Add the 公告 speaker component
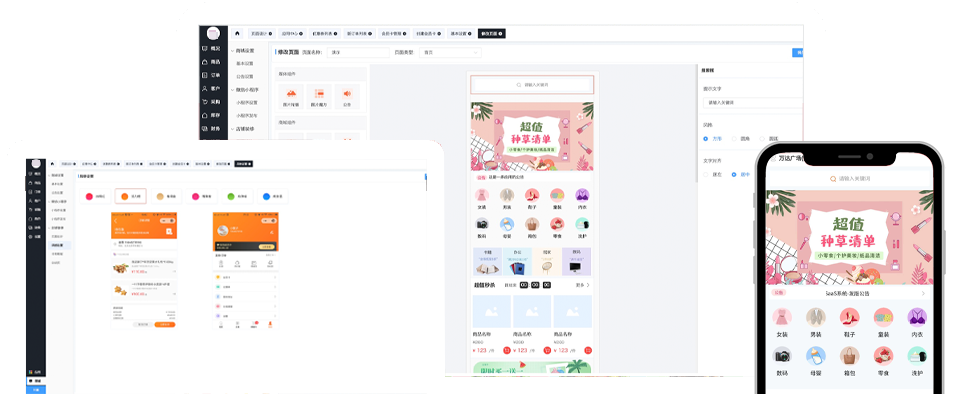Image resolution: width=953 pixels, height=394 pixels. [347, 97]
